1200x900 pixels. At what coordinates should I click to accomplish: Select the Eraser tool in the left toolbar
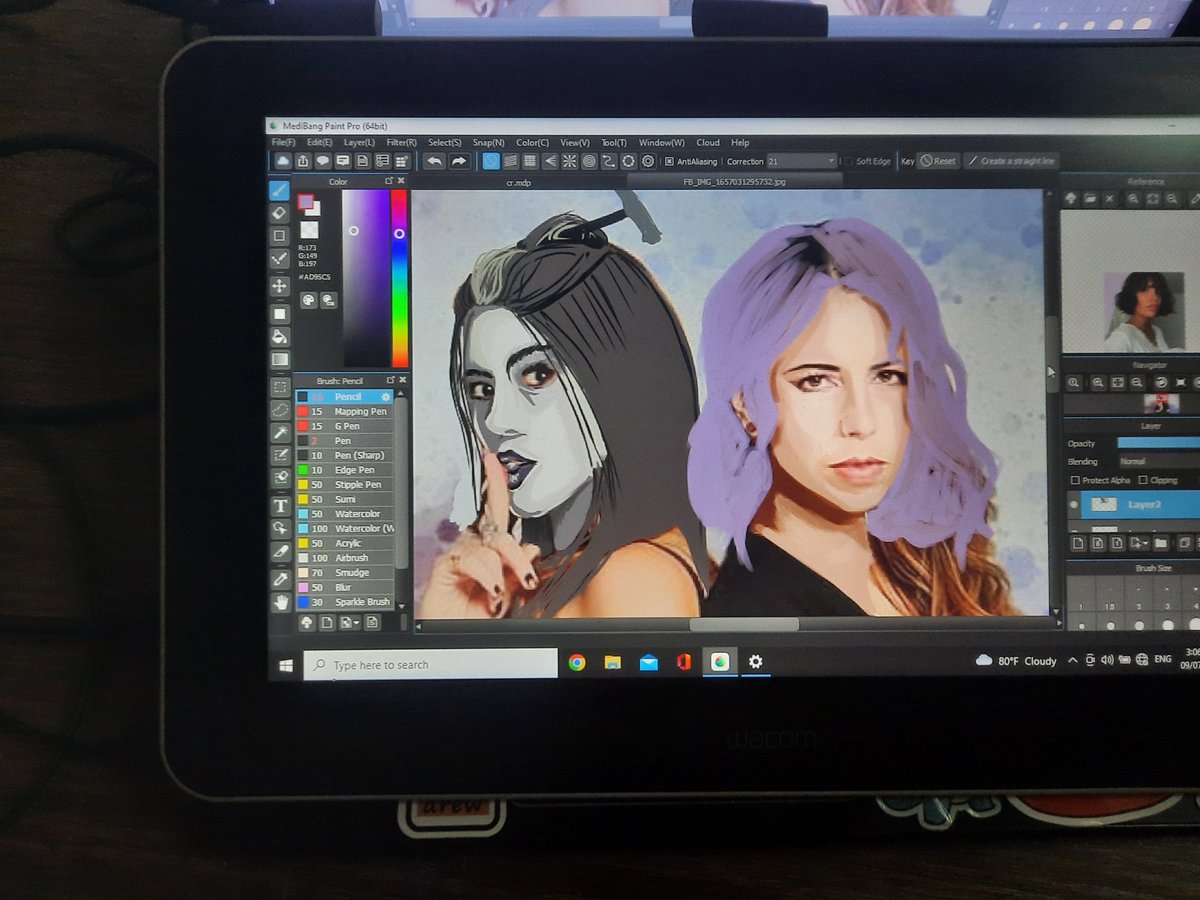[279, 212]
